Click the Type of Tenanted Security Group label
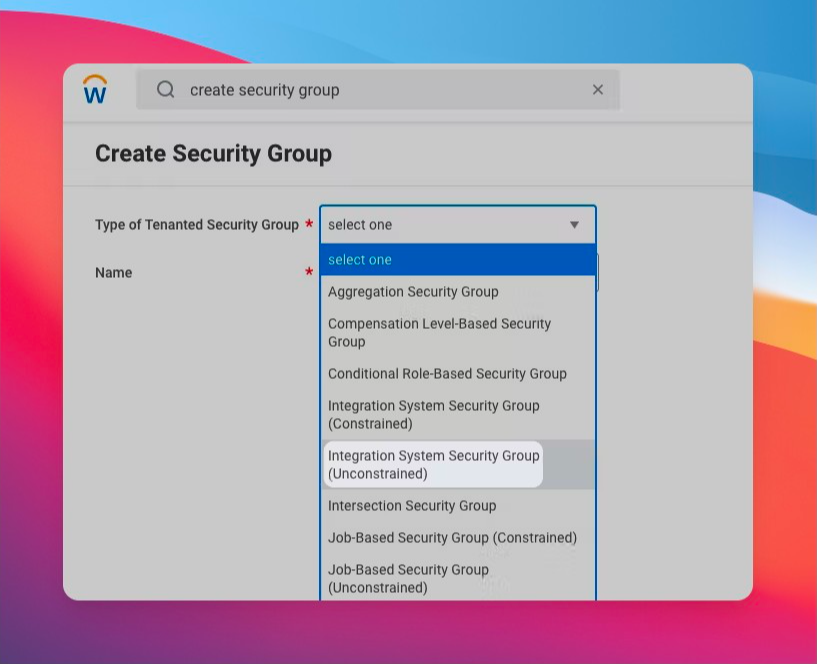Screen dimensions: 817x664 (x=197, y=225)
